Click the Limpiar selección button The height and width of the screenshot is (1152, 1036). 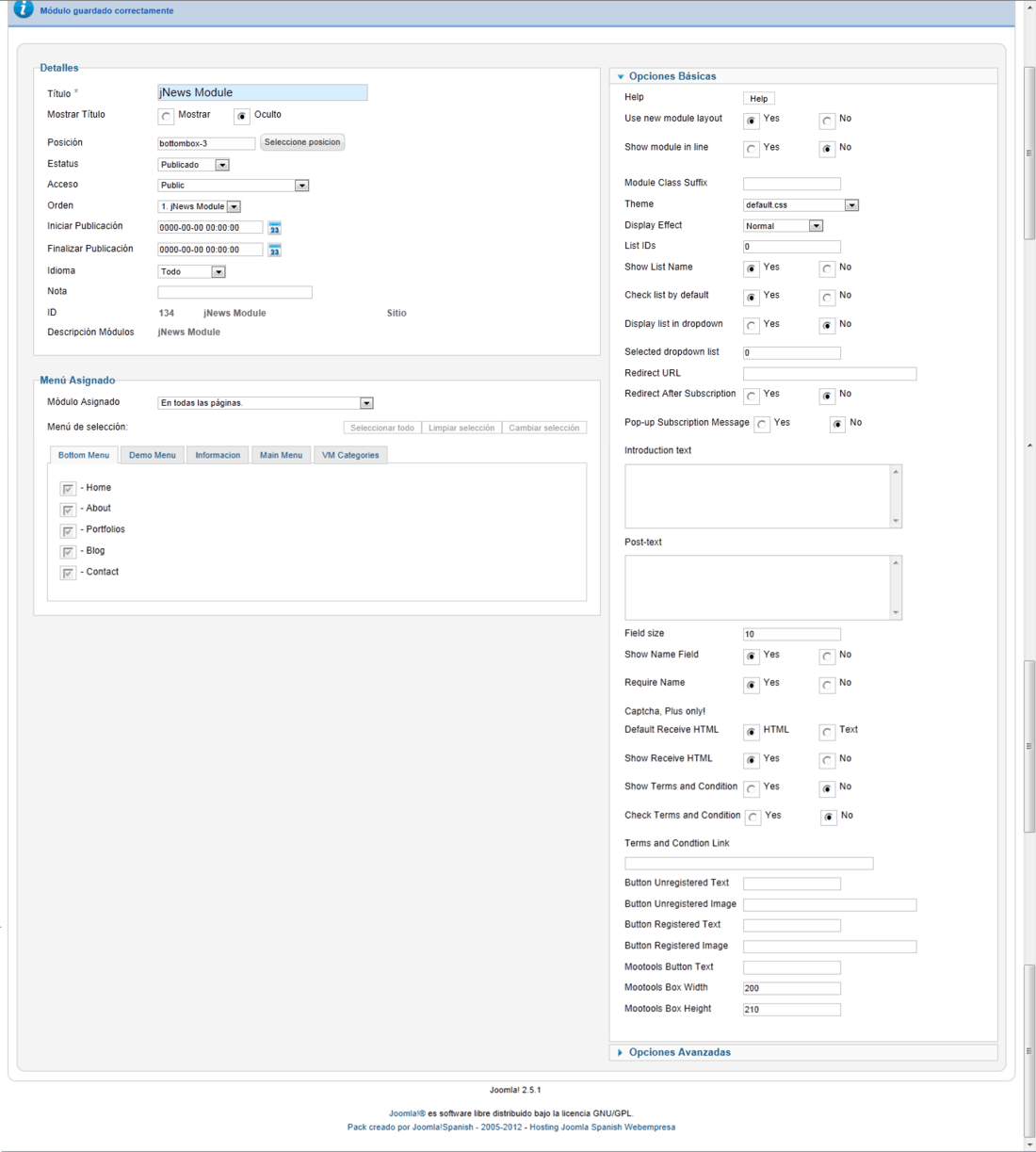click(461, 428)
